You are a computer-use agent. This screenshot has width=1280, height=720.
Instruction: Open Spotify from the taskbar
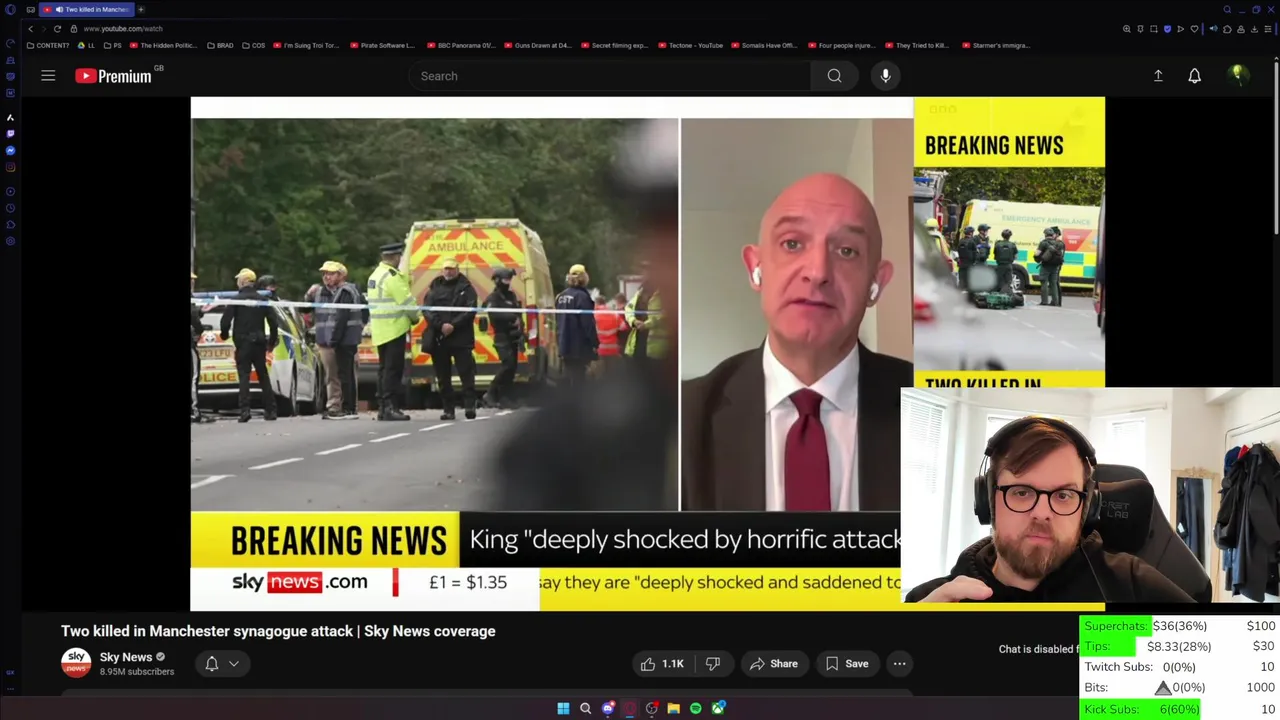point(695,708)
